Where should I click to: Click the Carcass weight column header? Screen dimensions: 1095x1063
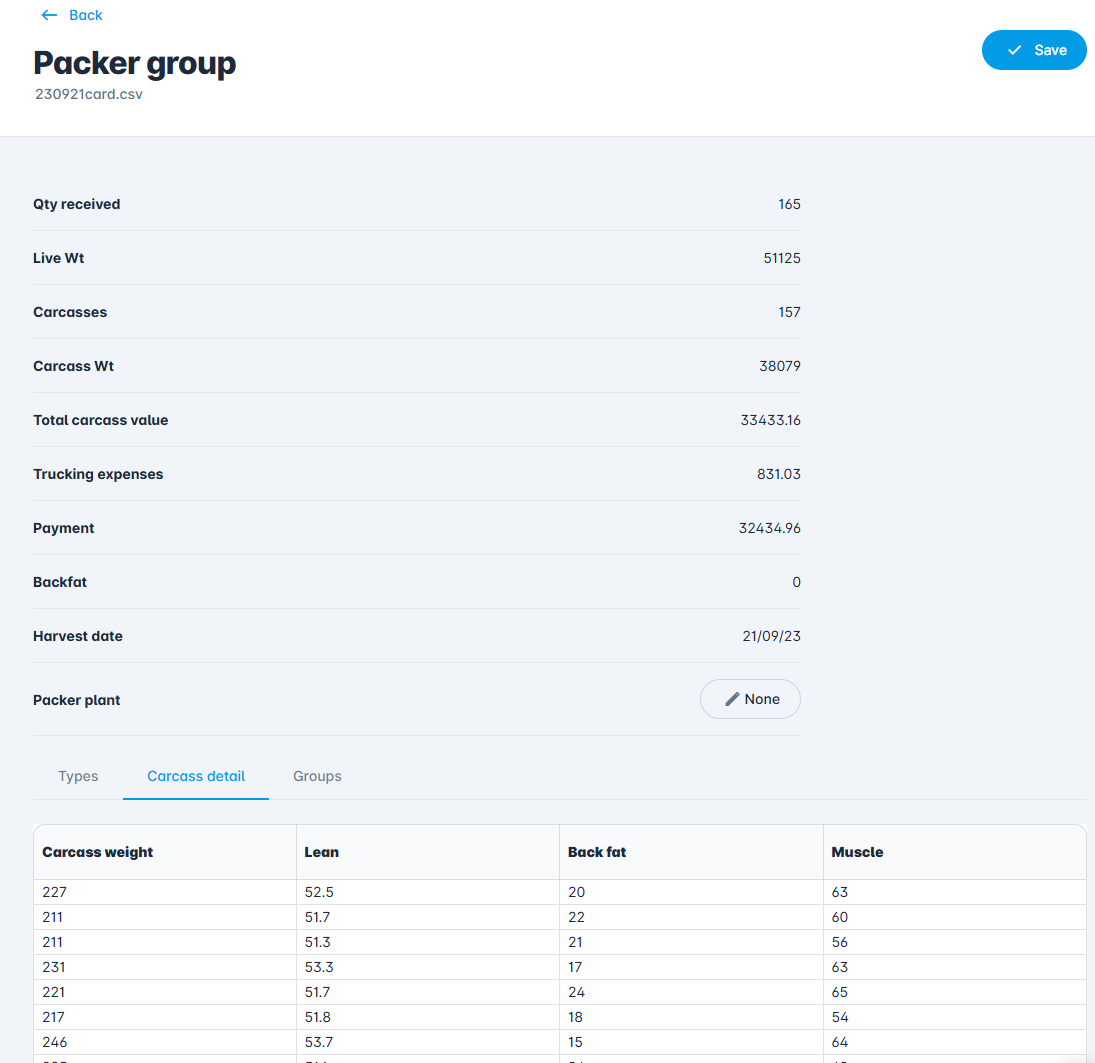[98, 852]
